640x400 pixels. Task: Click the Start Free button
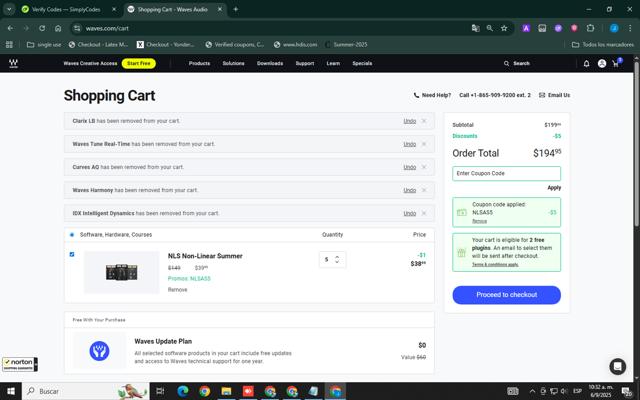tap(139, 63)
